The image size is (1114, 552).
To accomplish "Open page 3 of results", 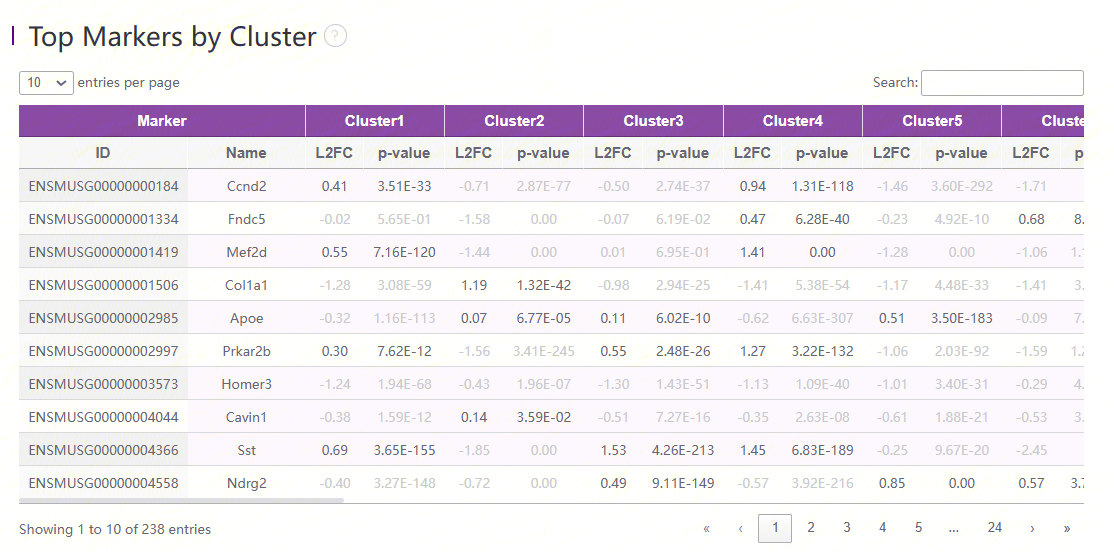I will coord(847,528).
